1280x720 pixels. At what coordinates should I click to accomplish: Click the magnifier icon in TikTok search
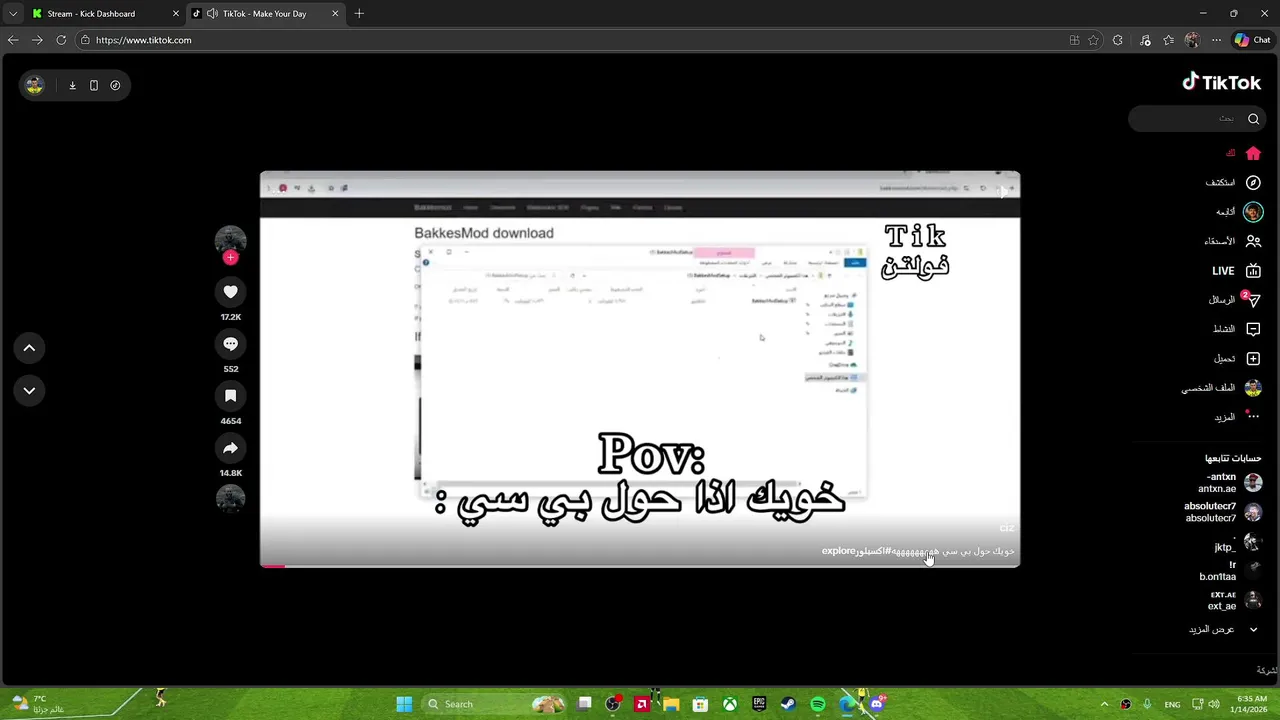(1253, 118)
